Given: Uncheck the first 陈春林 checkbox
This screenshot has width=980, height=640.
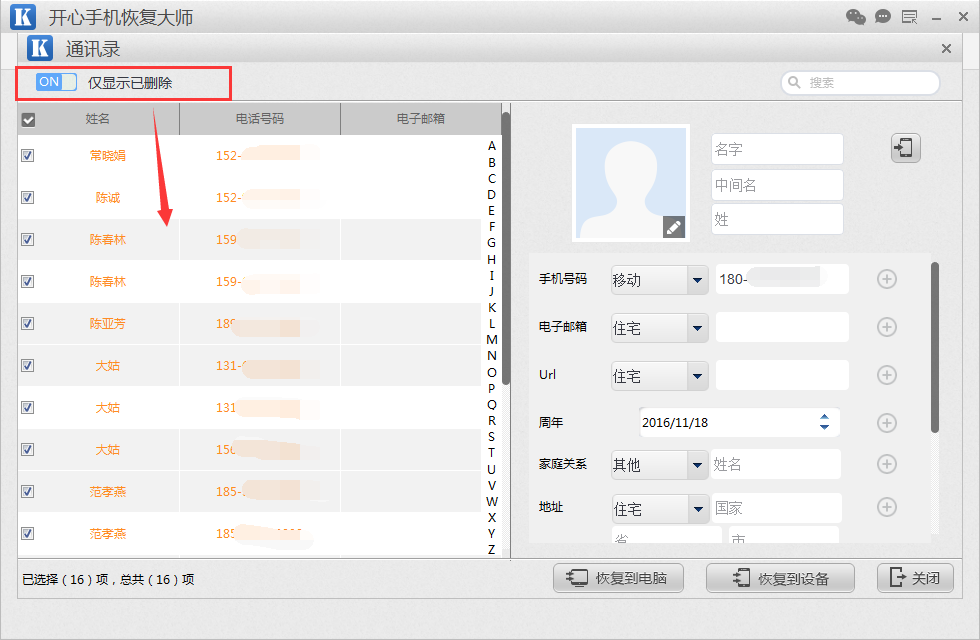Looking at the screenshot, I should point(28,239).
